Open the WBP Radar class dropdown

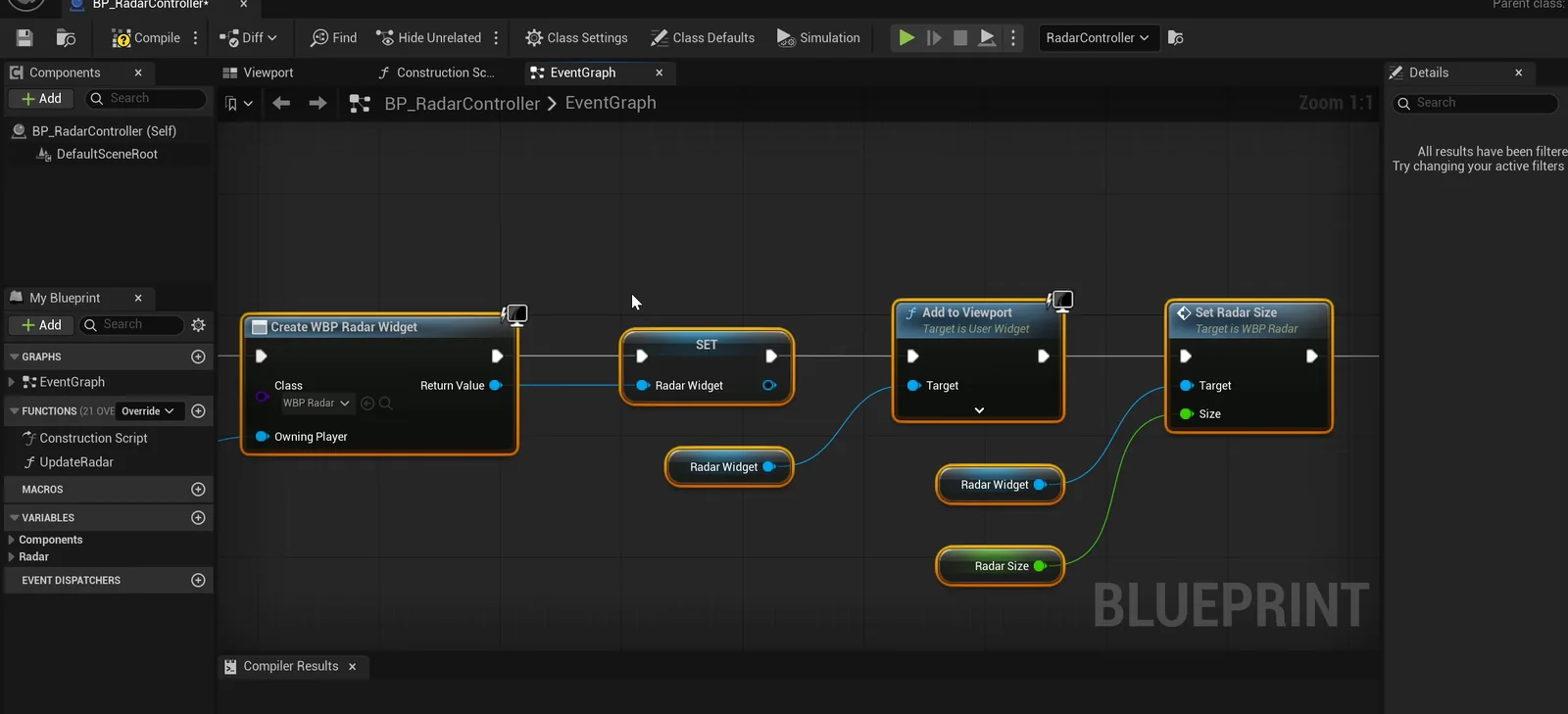(316, 404)
